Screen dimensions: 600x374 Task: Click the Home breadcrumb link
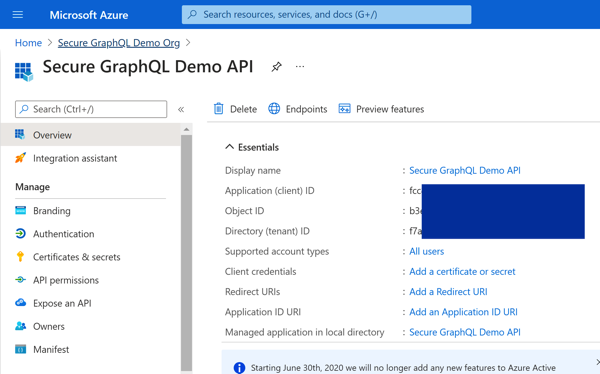[x=28, y=42]
